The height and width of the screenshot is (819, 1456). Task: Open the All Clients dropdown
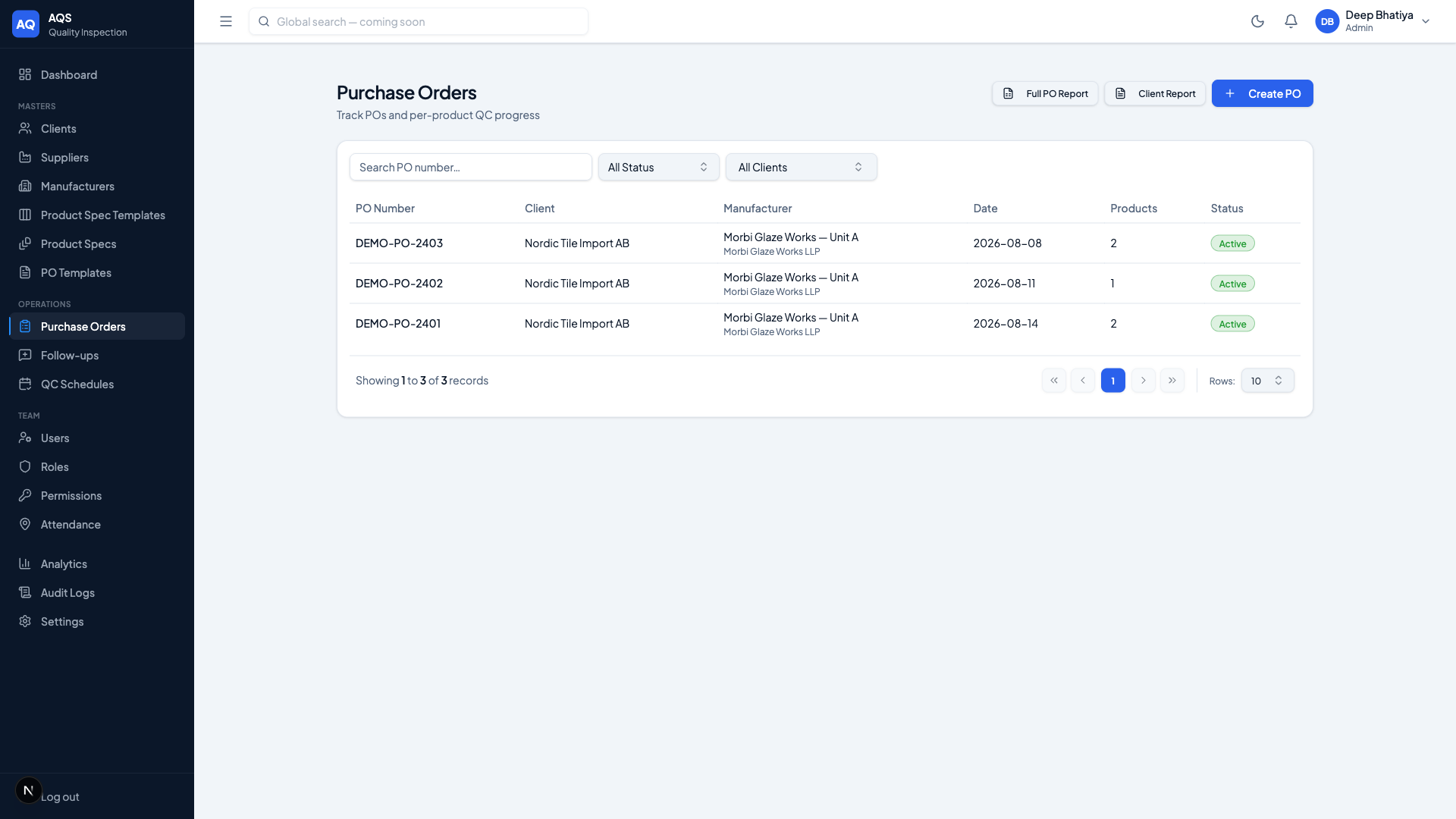(x=802, y=167)
